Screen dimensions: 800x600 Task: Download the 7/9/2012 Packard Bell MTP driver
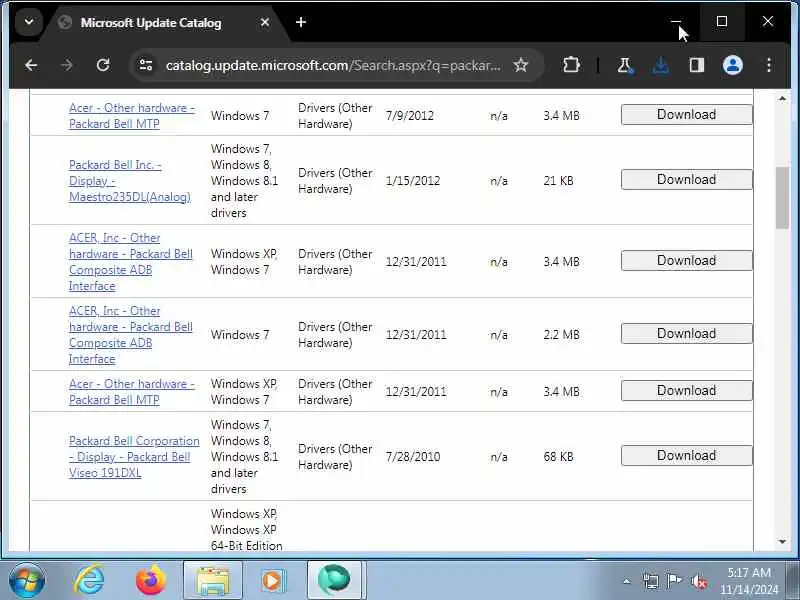(x=686, y=115)
